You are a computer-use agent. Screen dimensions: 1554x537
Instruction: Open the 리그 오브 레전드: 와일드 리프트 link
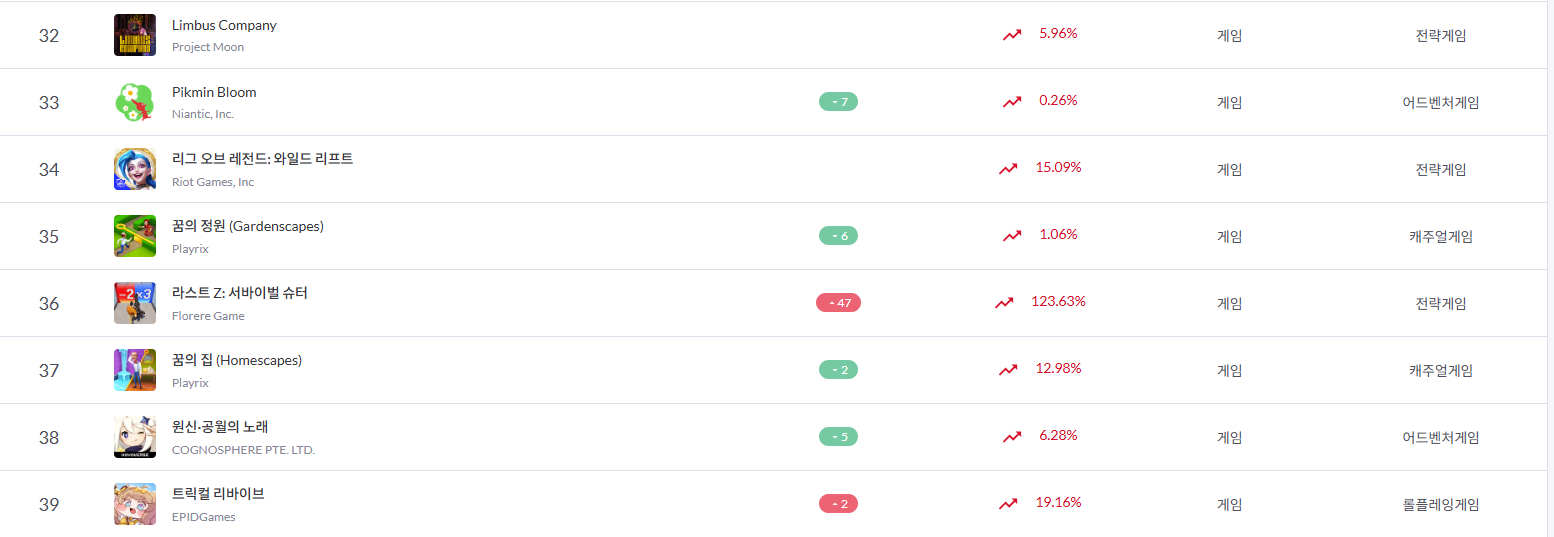[x=262, y=159]
